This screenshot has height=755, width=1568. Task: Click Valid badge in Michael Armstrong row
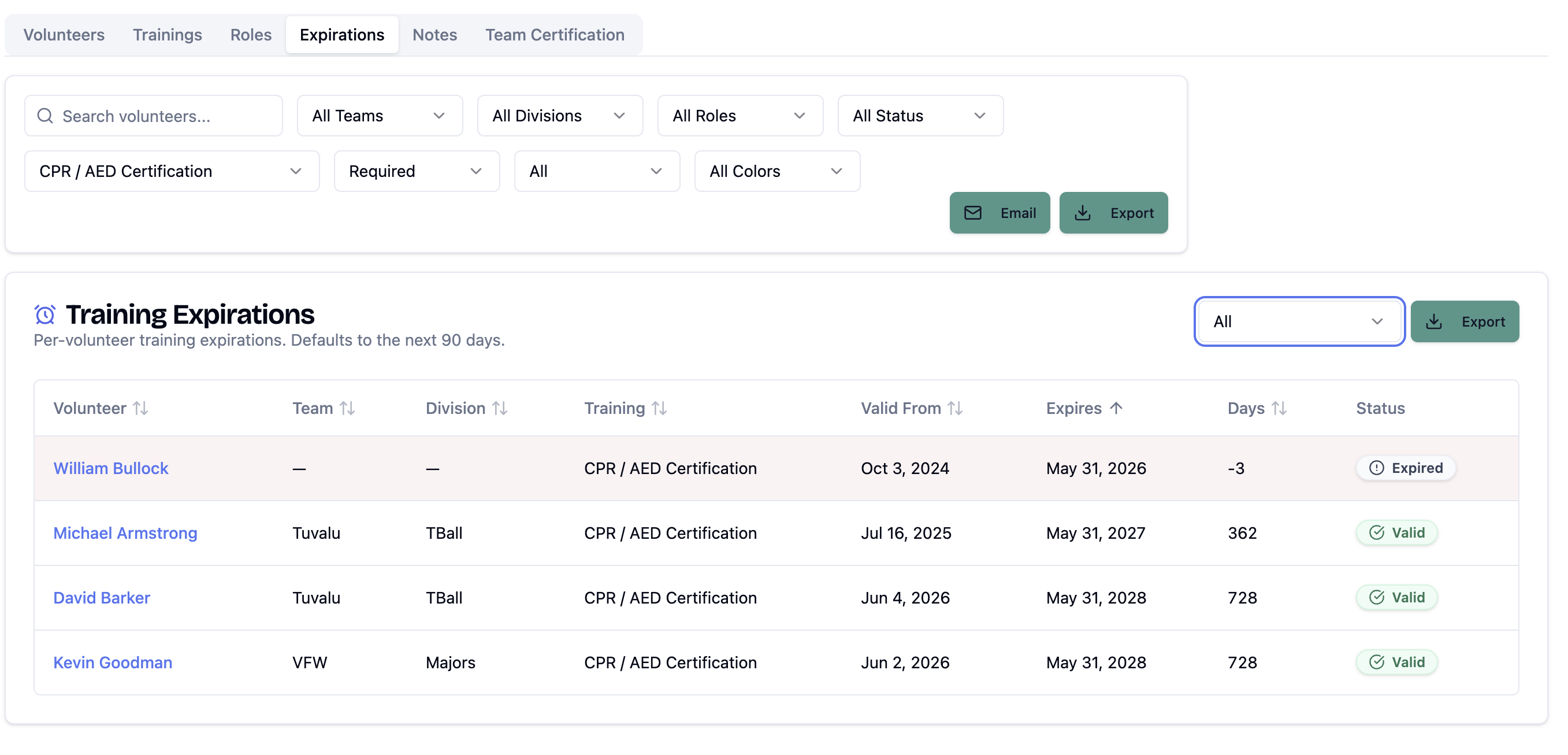[1396, 533]
